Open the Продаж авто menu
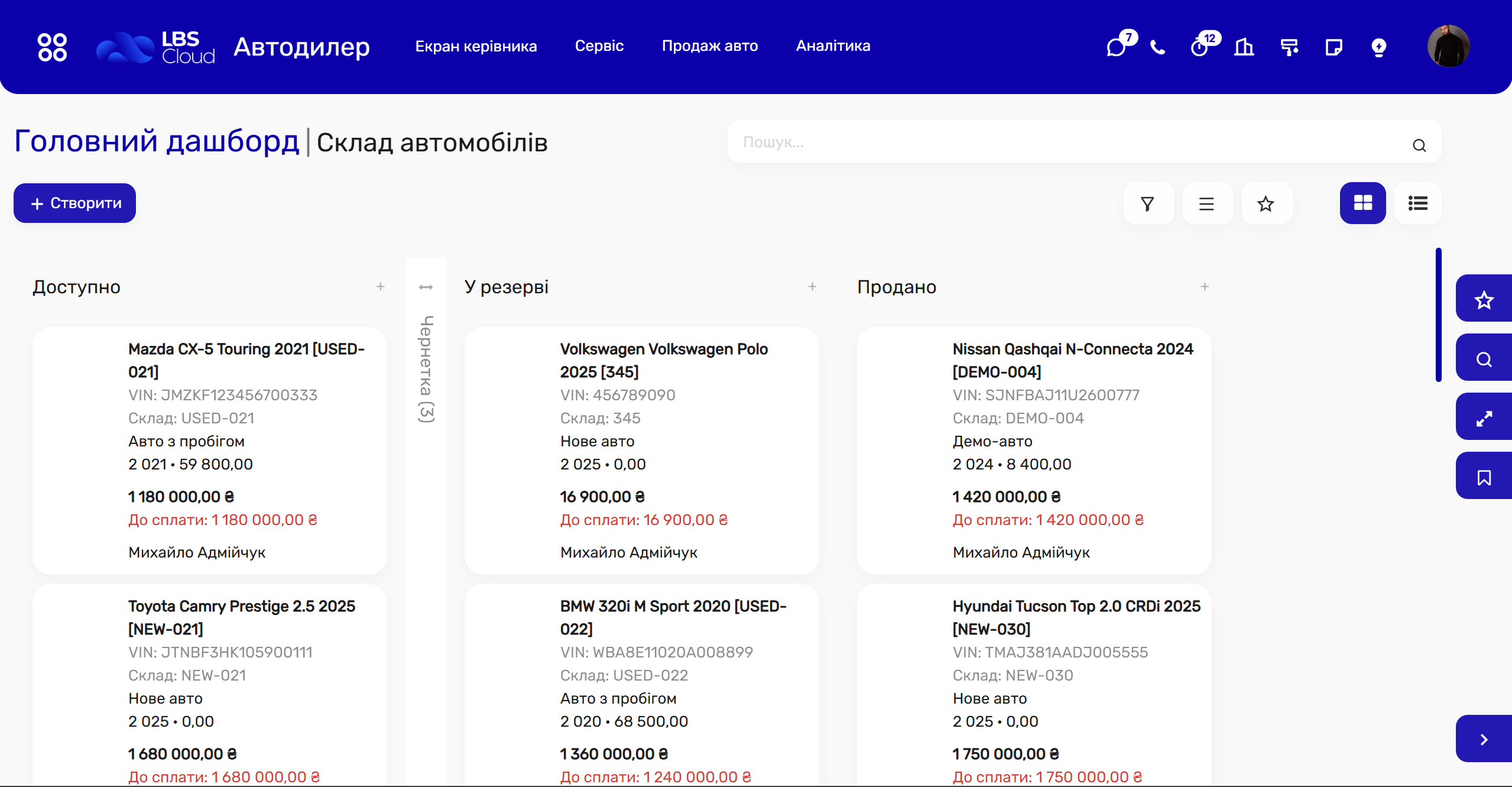Image resolution: width=1512 pixels, height=787 pixels. point(710,46)
